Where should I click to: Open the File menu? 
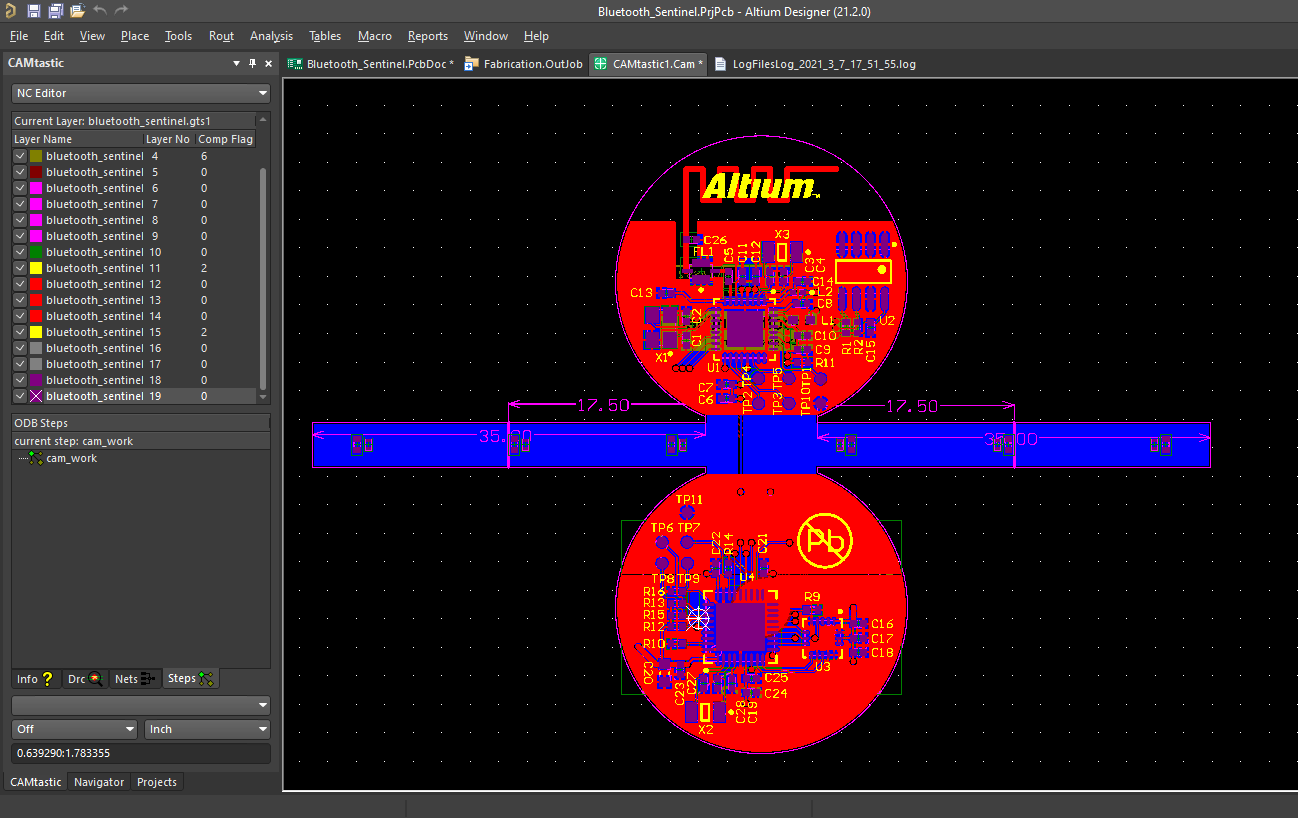point(18,36)
